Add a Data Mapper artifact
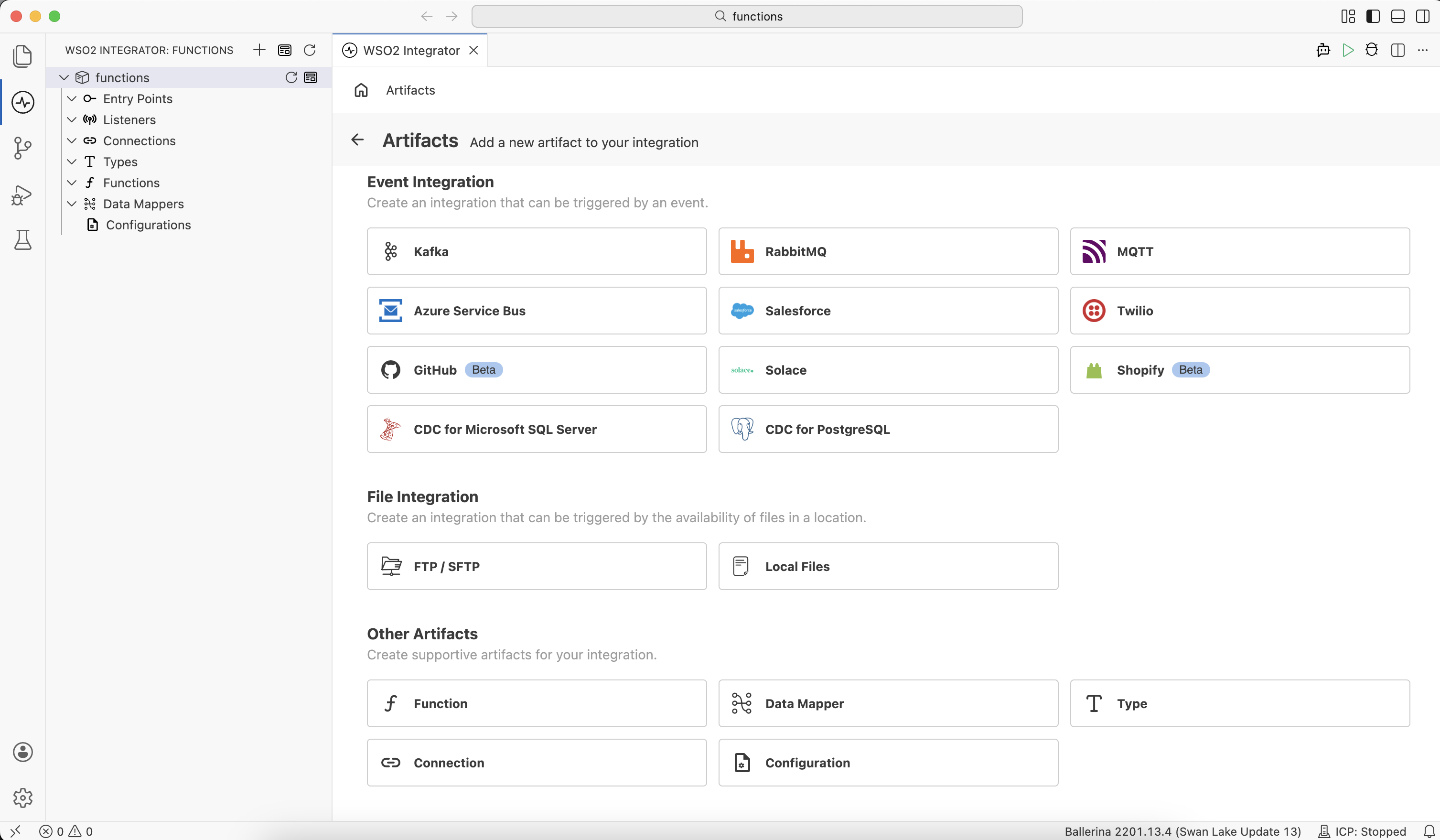The height and width of the screenshot is (840, 1440). pyautogui.click(x=888, y=703)
